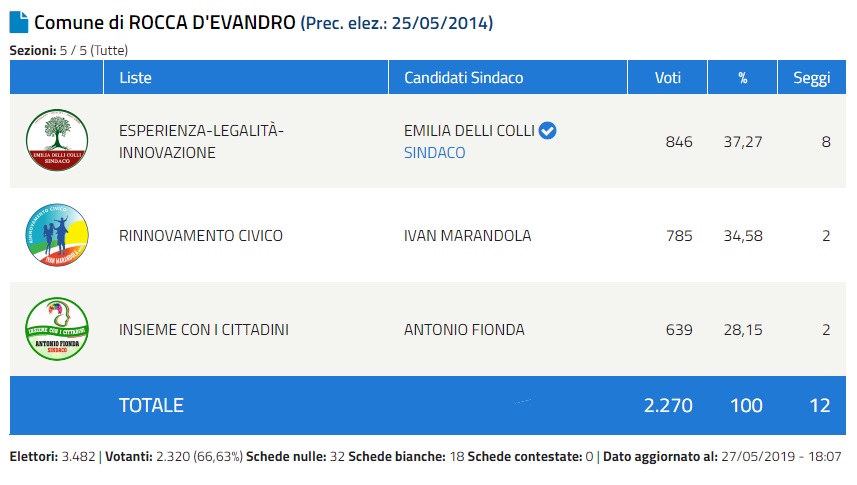The image size is (857, 485).
Task: Click the SINDACO label under Emilia Delli Colli
Action: pos(434,153)
